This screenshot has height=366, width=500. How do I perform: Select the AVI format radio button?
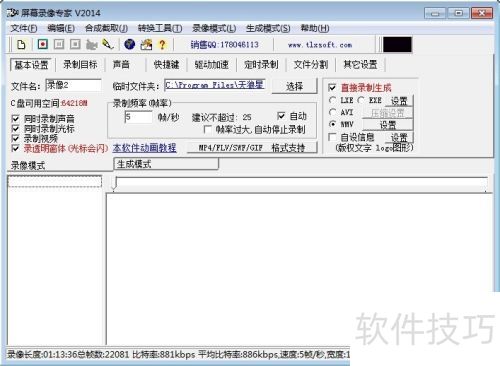(332, 112)
